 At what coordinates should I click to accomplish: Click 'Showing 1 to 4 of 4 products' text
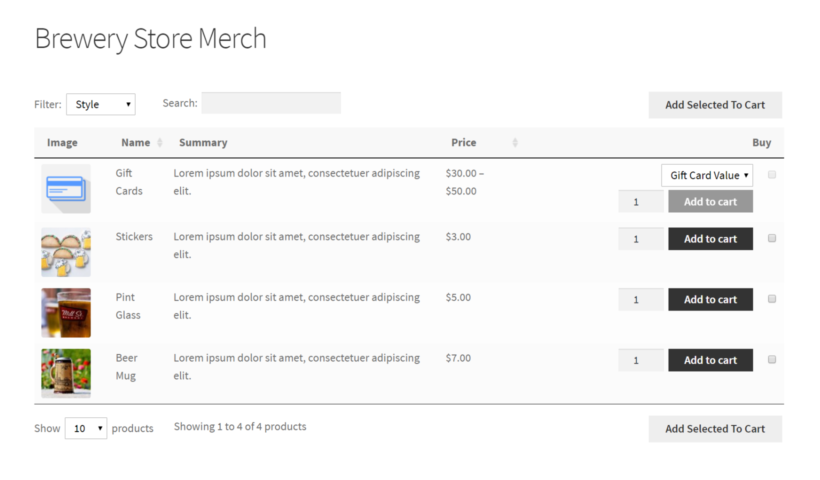click(x=240, y=426)
